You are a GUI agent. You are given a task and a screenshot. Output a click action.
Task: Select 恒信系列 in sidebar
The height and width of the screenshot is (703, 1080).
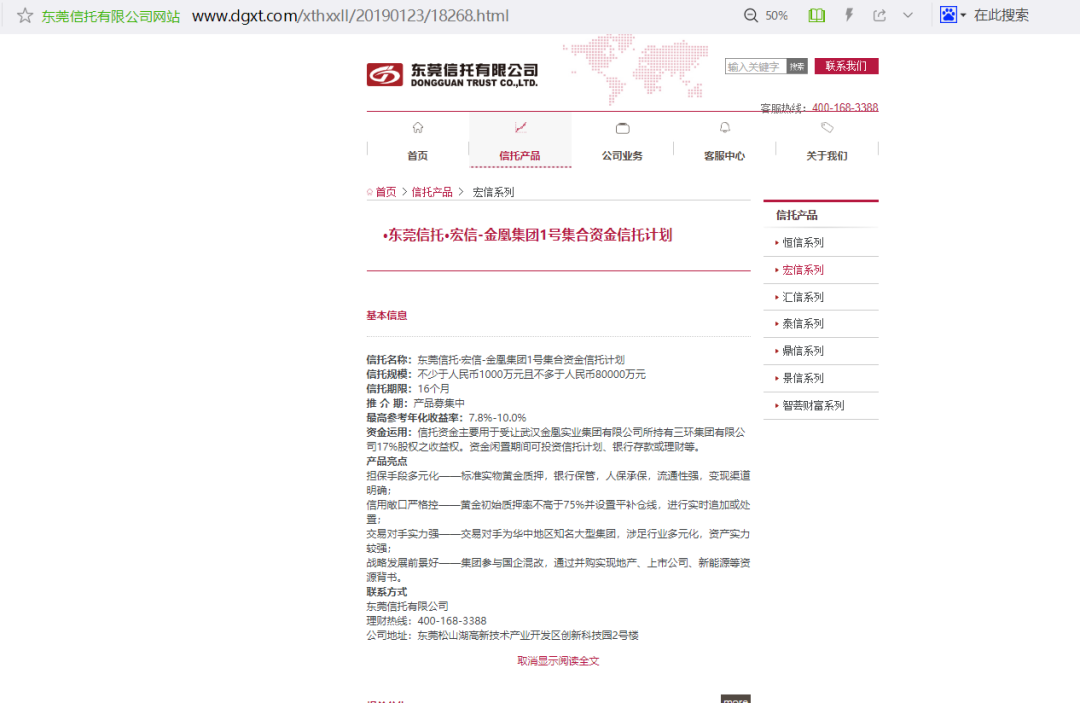pyautogui.click(x=803, y=242)
